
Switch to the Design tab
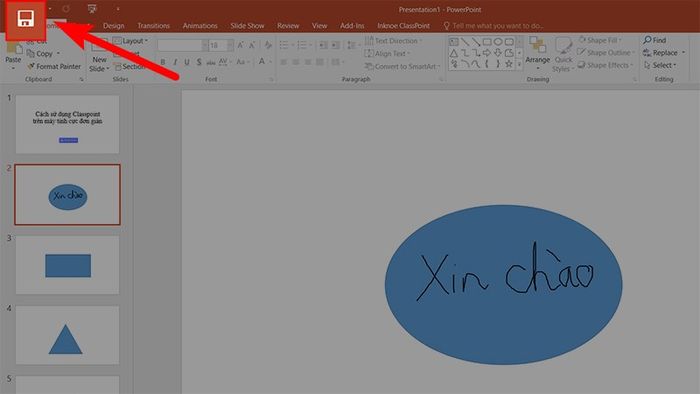(x=113, y=26)
